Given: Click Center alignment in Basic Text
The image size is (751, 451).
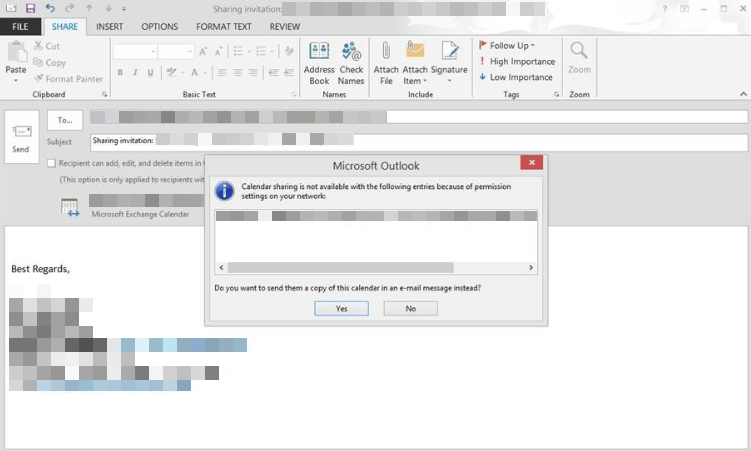Looking at the screenshot, I should point(238,72).
